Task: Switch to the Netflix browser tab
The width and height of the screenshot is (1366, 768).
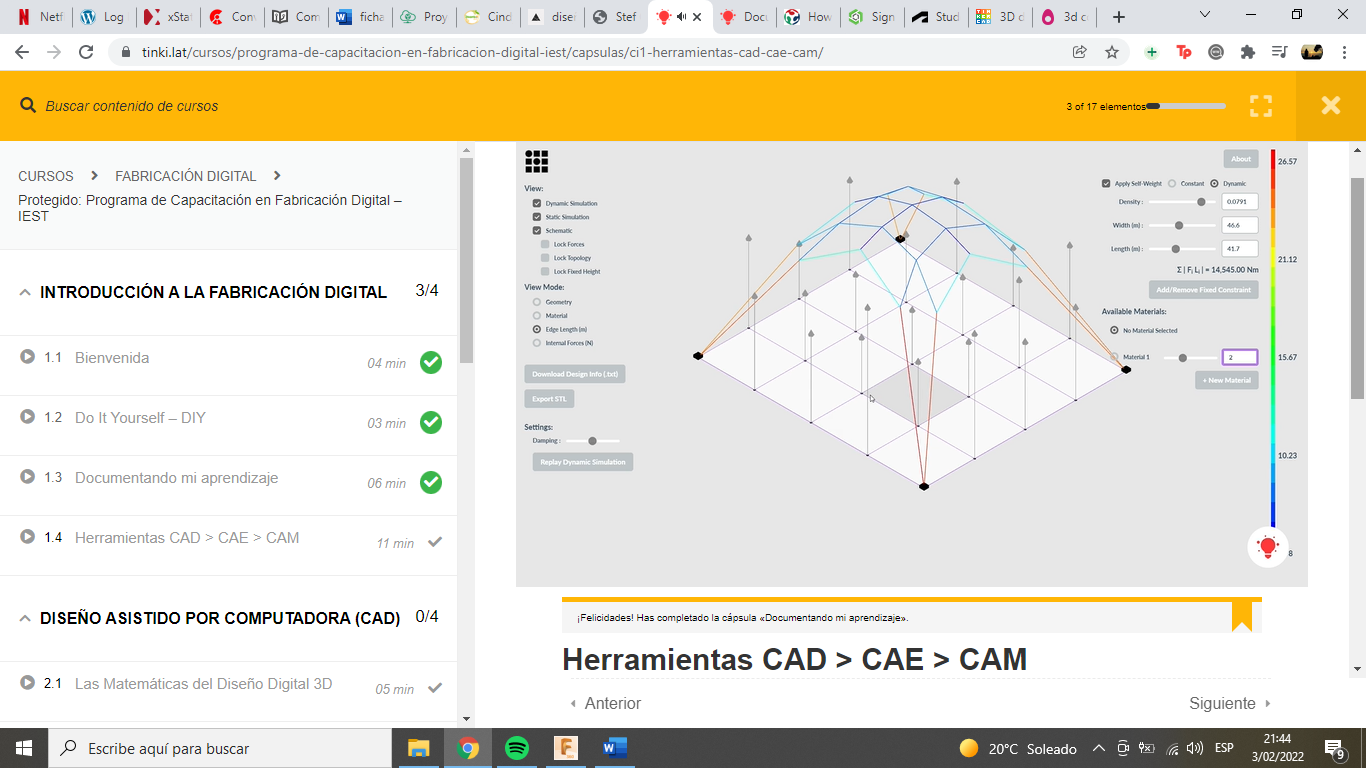Action: (39, 17)
